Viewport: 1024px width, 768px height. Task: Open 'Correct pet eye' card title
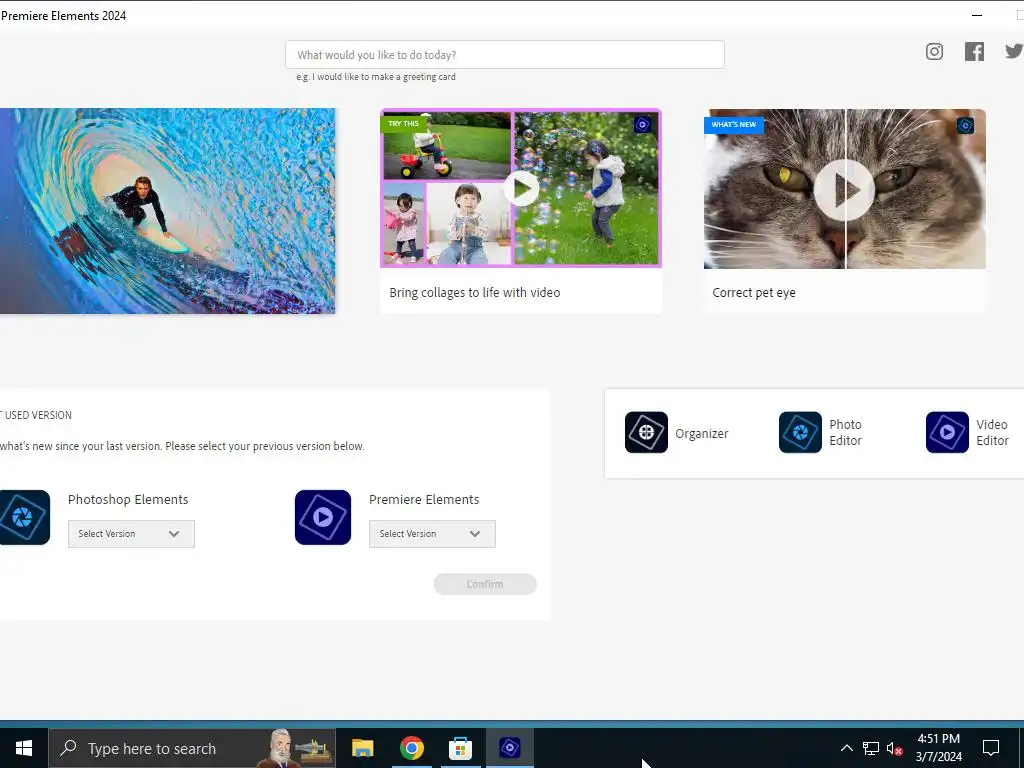pyautogui.click(x=754, y=293)
